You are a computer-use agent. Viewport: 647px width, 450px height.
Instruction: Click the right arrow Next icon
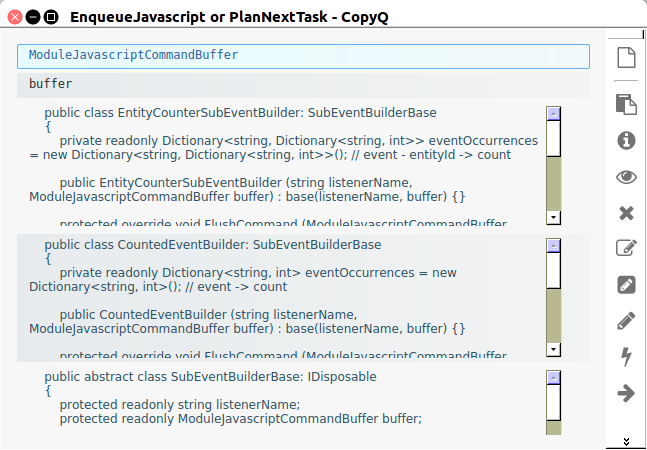point(626,393)
